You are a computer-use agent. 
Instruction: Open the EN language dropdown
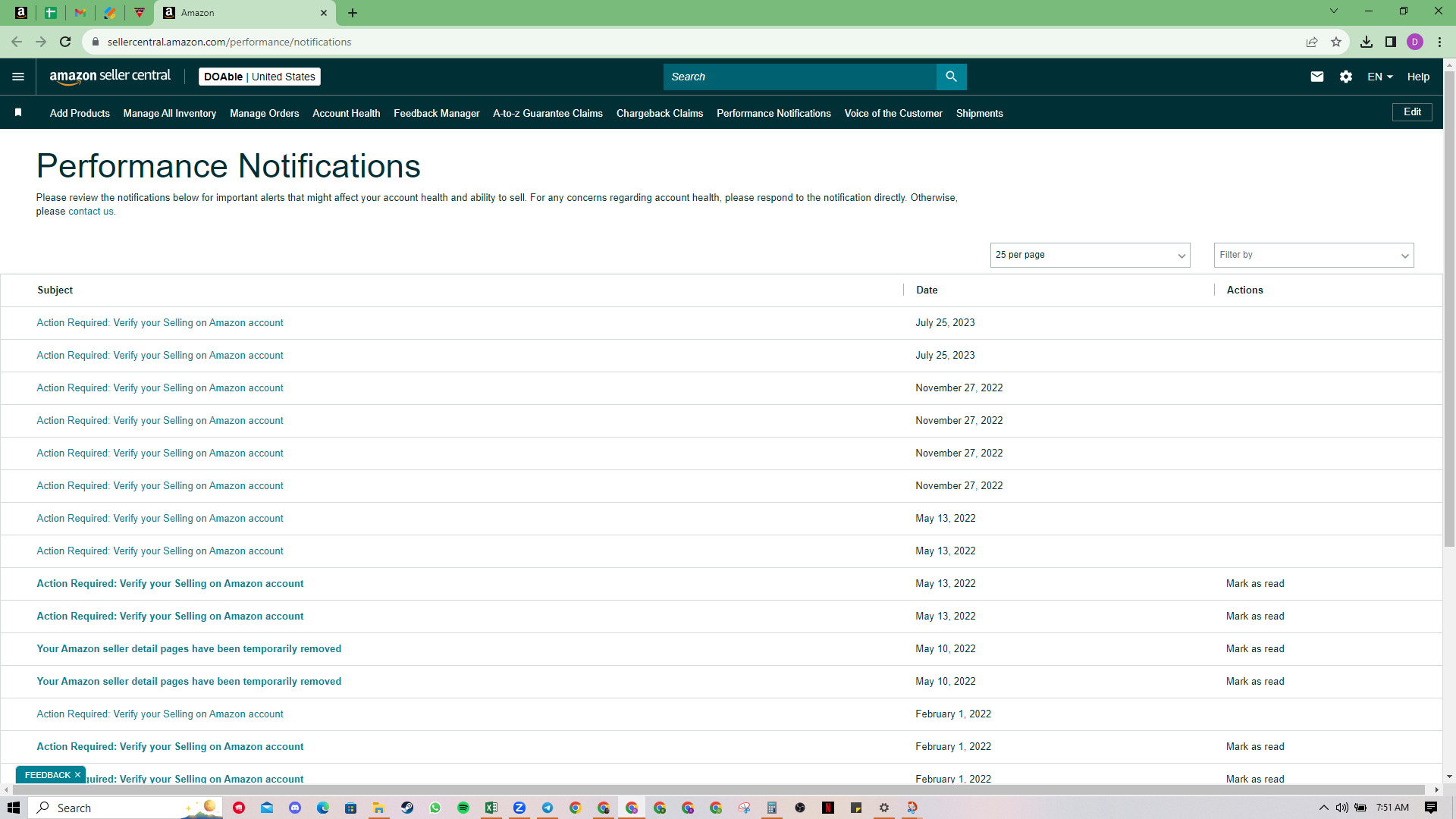pos(1380,77)
